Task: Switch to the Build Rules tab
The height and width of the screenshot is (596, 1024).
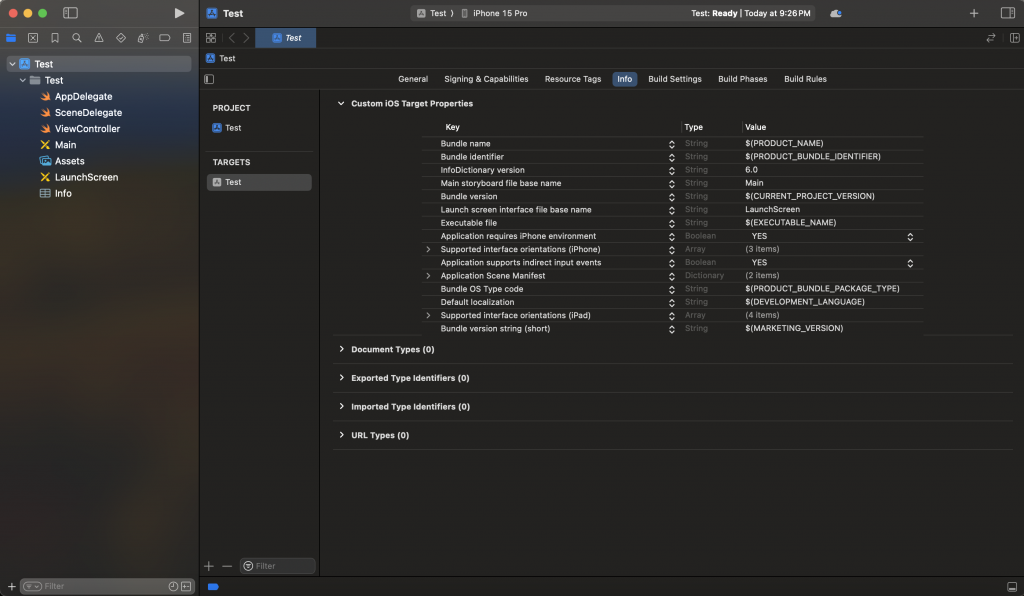Action: click(805, 79)
